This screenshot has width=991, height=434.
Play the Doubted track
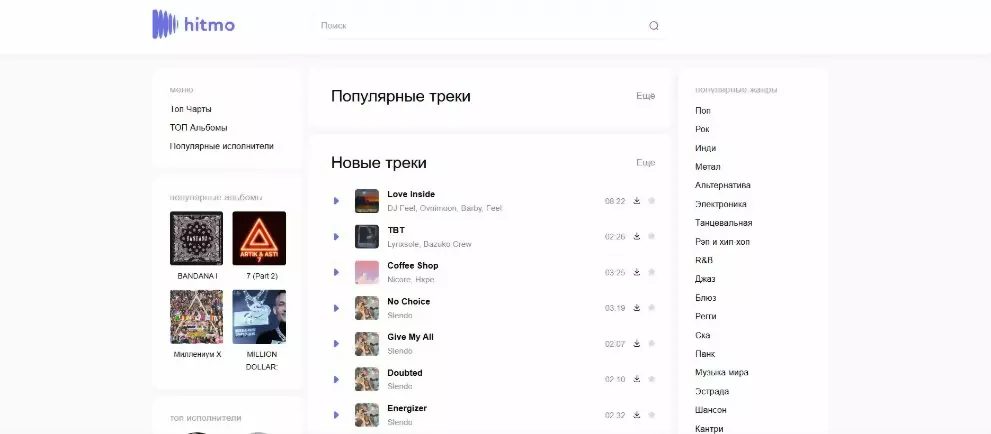pyautogui.click(x=336, y=379)
